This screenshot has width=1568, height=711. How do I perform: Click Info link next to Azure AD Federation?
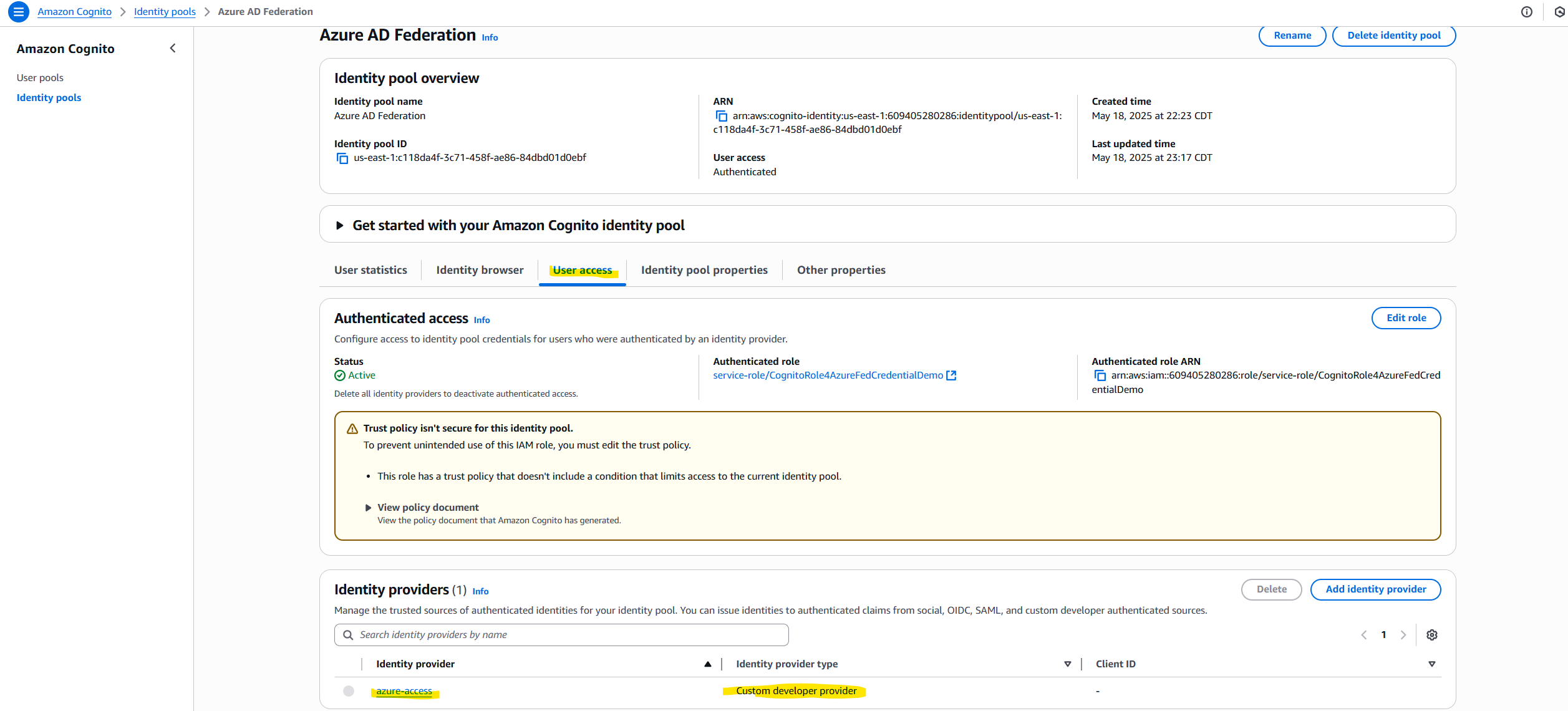click(x=490, y=37)
